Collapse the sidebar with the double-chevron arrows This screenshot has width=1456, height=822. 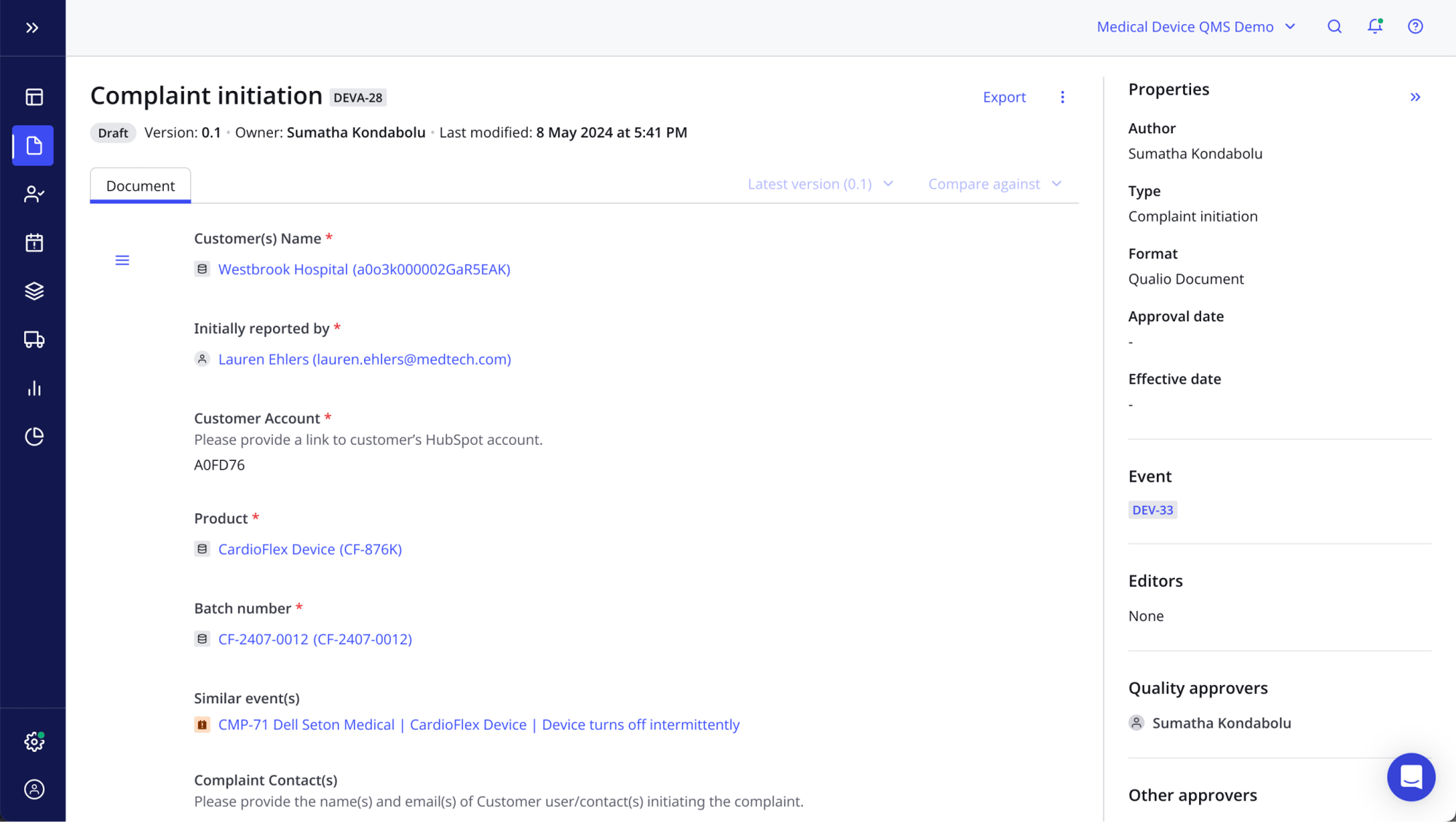(x=32, y=28)
